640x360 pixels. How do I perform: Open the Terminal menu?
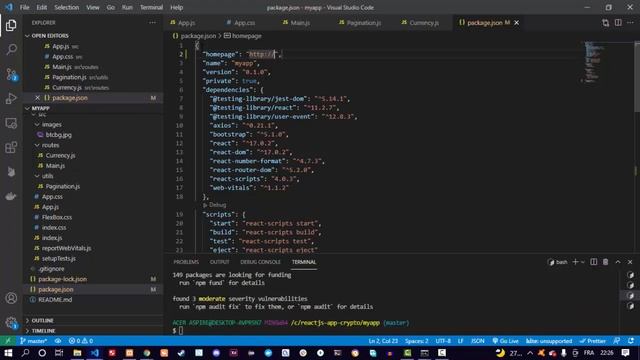[x=151, y=7]
